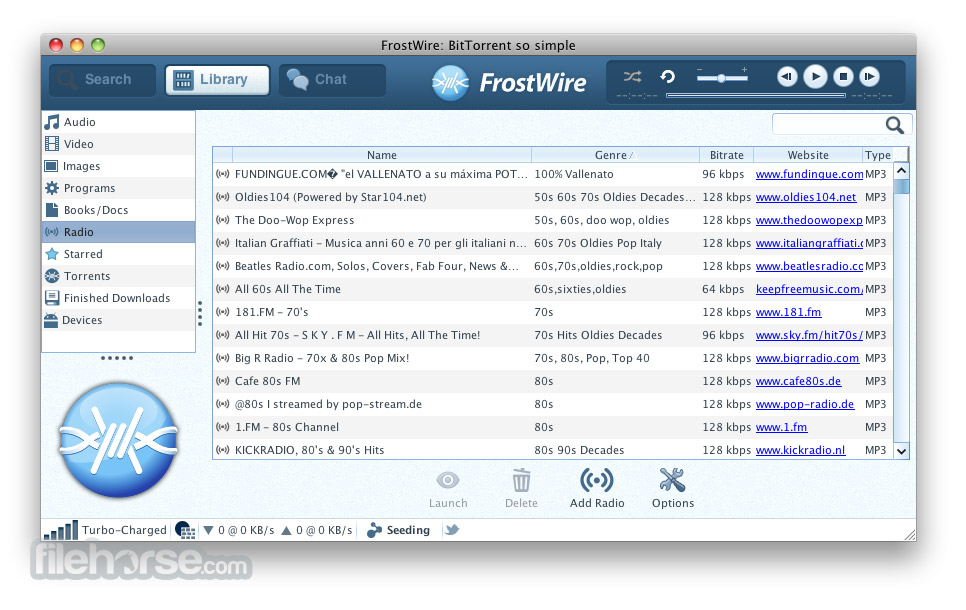The image size is (966, 610).
Task: Sort stations by Name column header
Action: (382, 155)
